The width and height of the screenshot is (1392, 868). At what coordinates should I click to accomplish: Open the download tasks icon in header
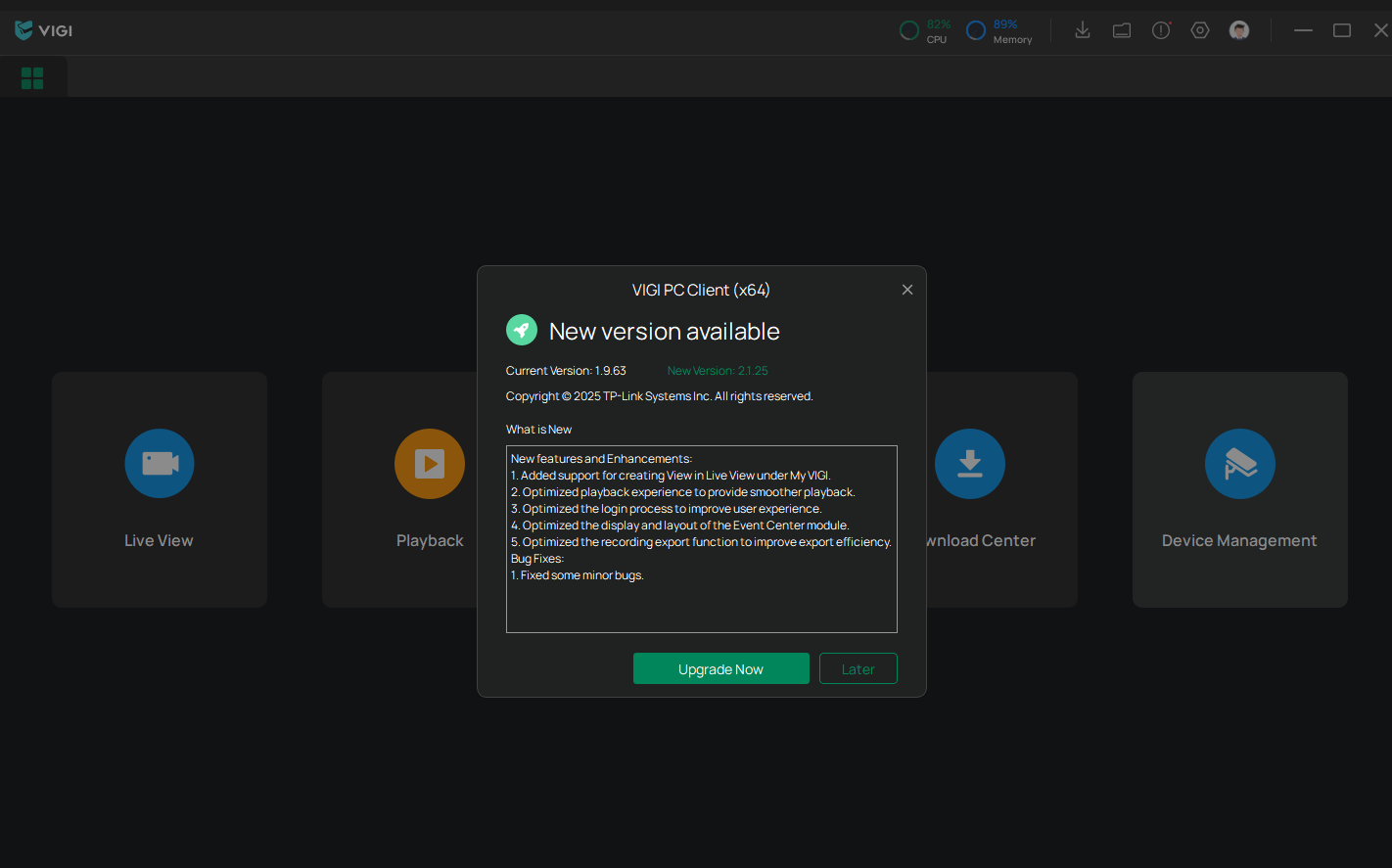pyautogui.click(x=1083, y=30)
